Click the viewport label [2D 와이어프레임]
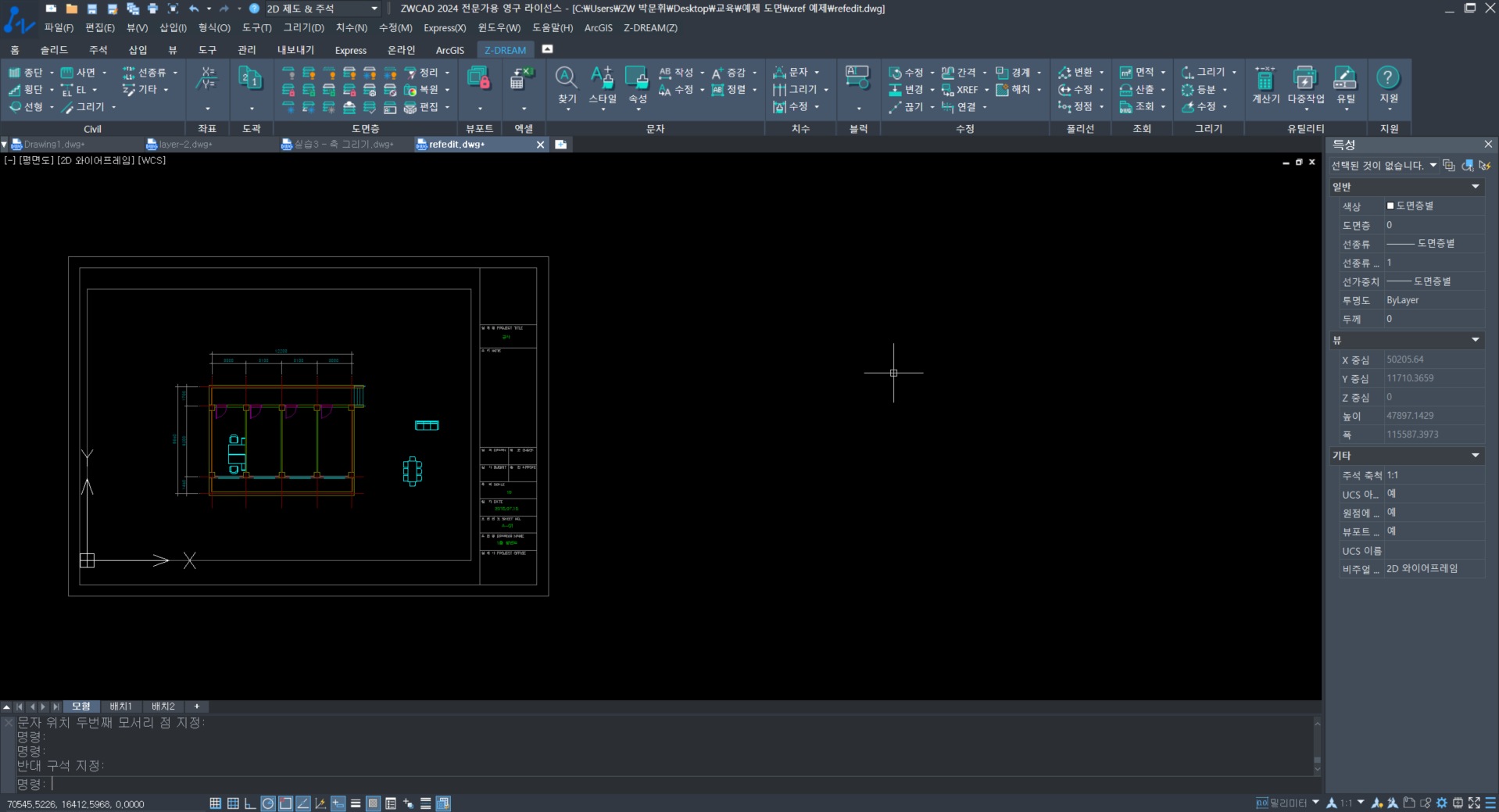The image size is (1499, 812). pyautogui.click(x=95, y=160)
